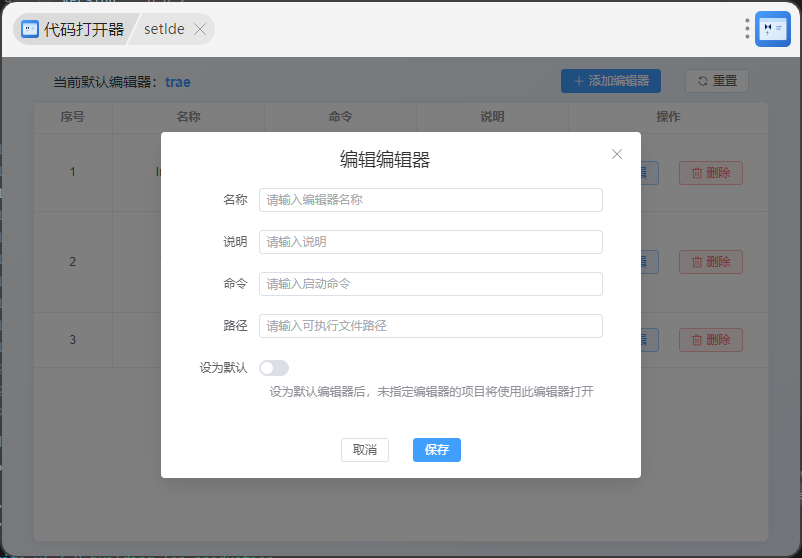
Task: Click the blue plugin icon top-right
Action: (773, 29)
